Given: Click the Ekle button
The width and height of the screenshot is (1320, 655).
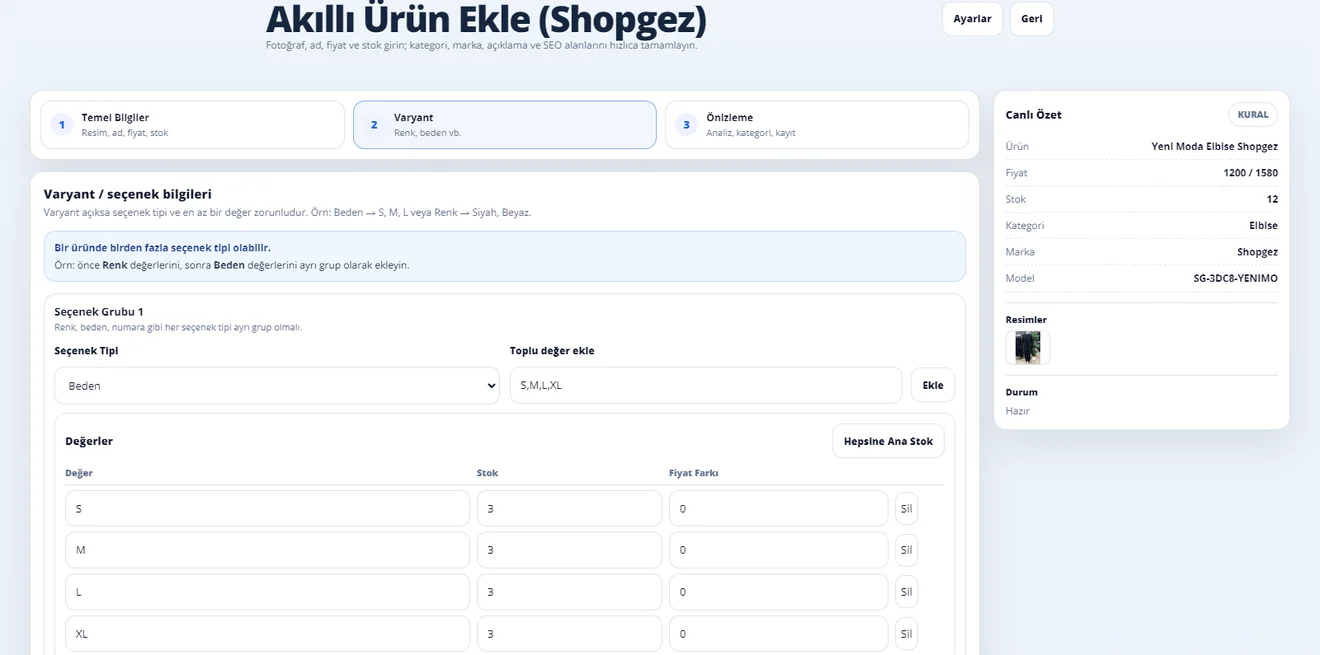Looking at the screenshot, I should (932, 385).
